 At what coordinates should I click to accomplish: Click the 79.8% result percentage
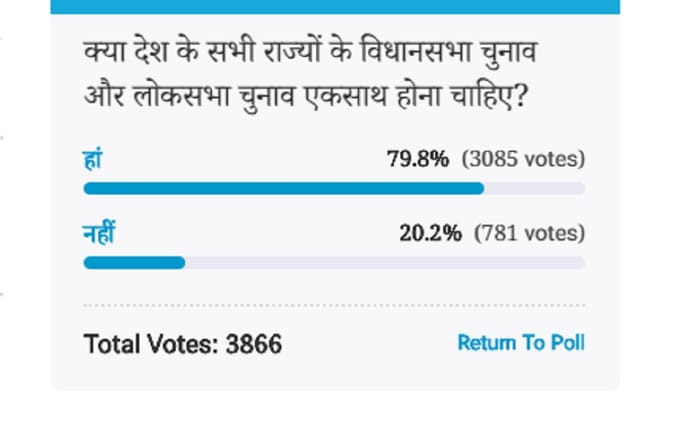point(417,160)
